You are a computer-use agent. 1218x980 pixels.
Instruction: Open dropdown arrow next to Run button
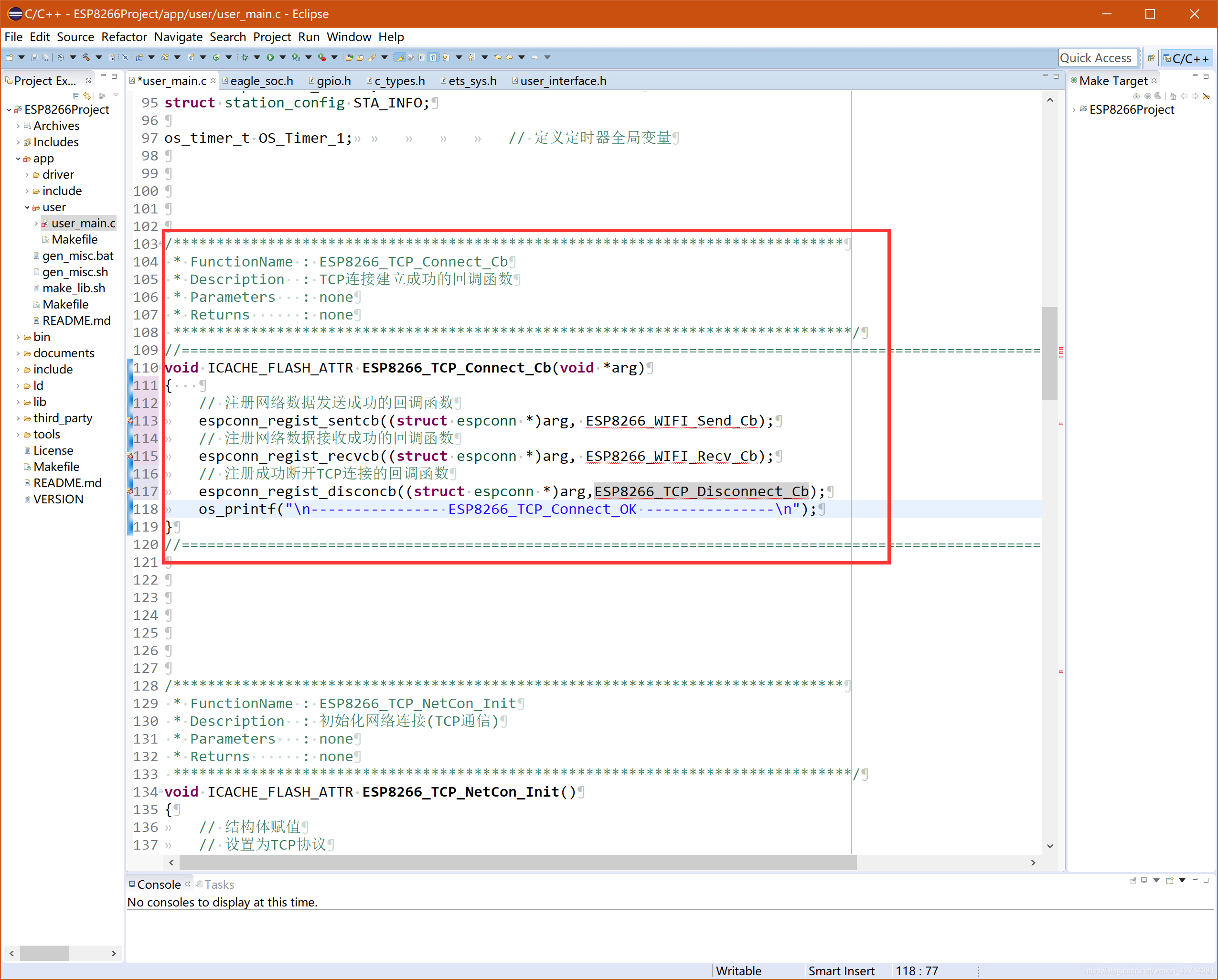(282, 58)
